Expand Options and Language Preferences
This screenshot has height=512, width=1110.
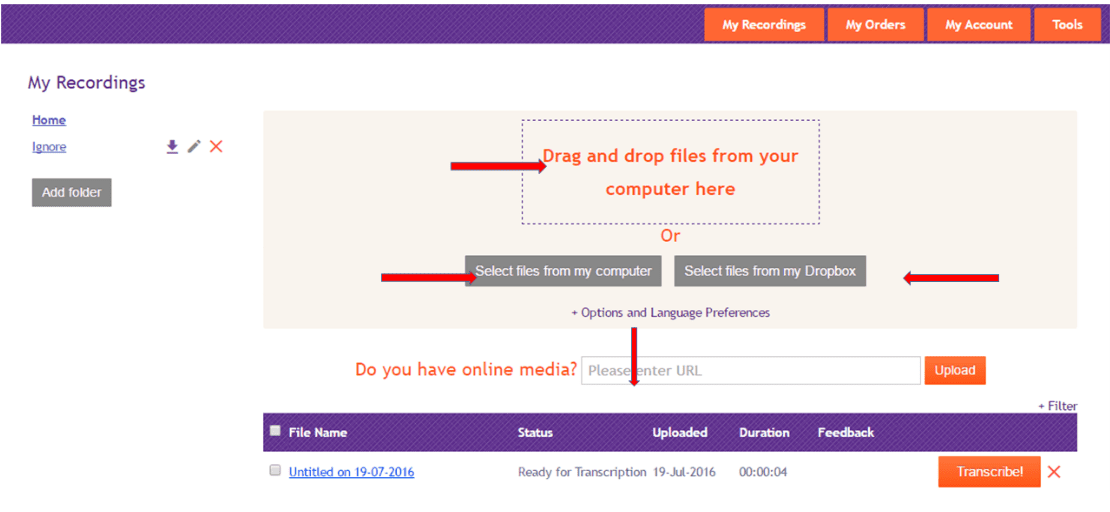click(x=670, y=313)
